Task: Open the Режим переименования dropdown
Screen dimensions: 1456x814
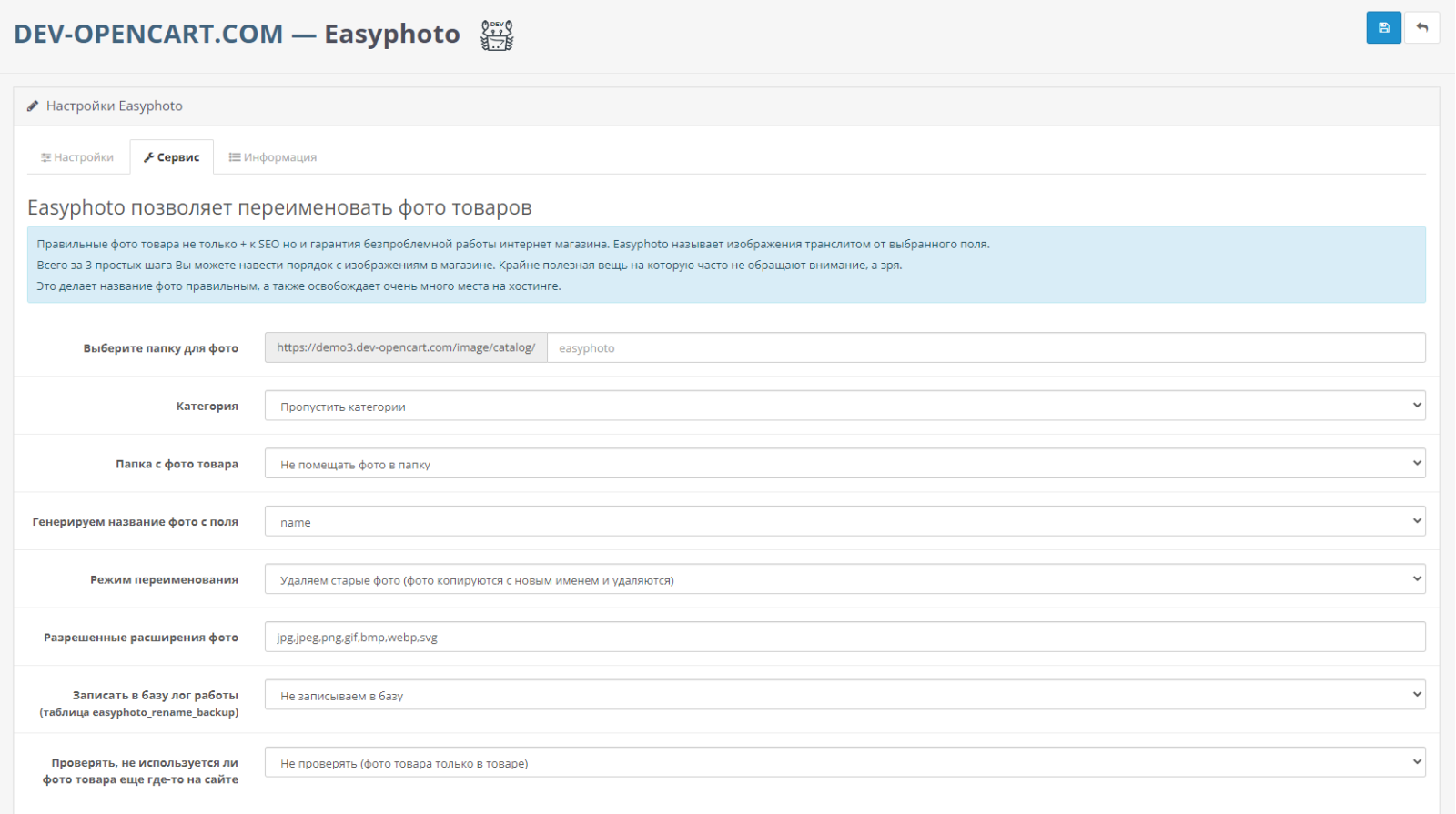Action: pyautogui.click(x=844, y=579)
